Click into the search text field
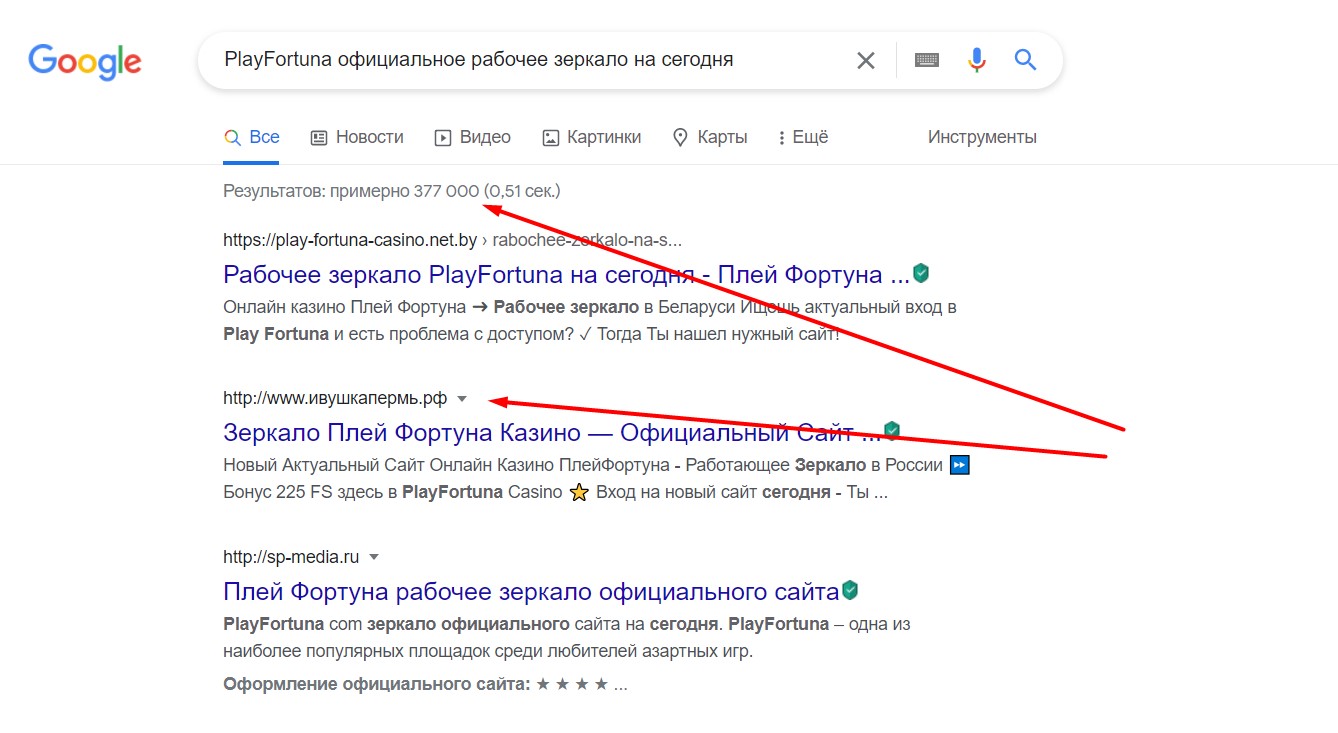 pyautogui.click(x=530, y=60)
